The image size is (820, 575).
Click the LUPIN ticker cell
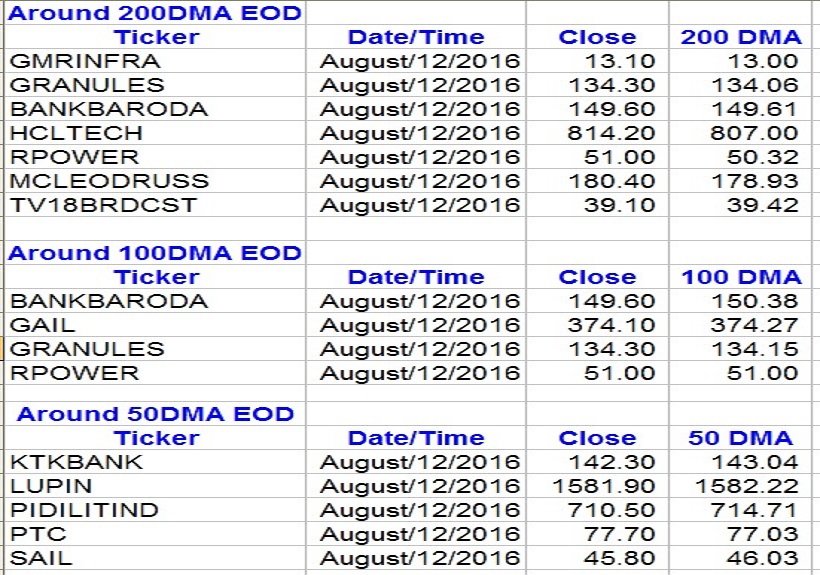(x=50, y=486)
